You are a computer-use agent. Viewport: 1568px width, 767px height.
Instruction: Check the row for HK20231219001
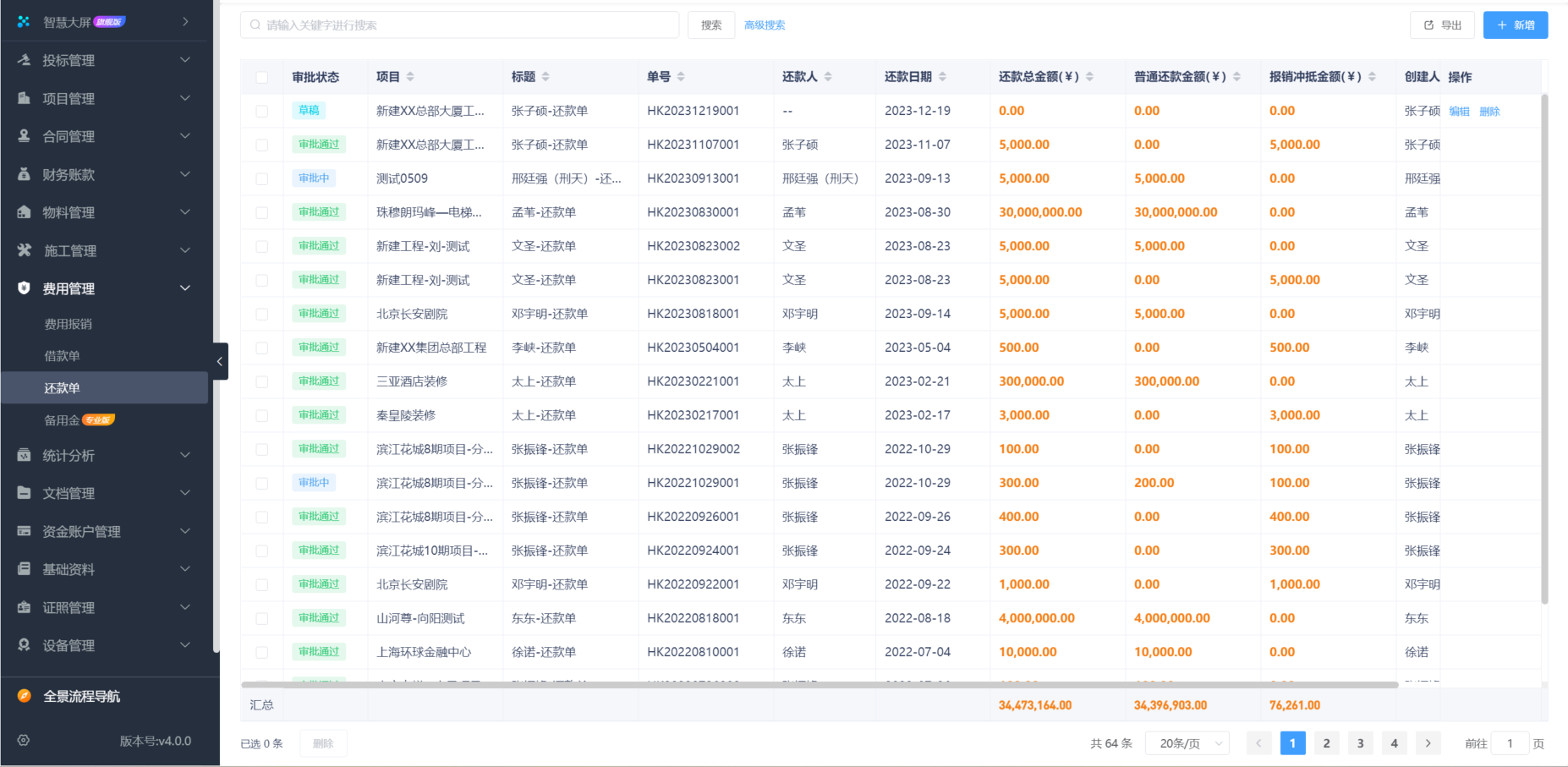click(262, 112)
